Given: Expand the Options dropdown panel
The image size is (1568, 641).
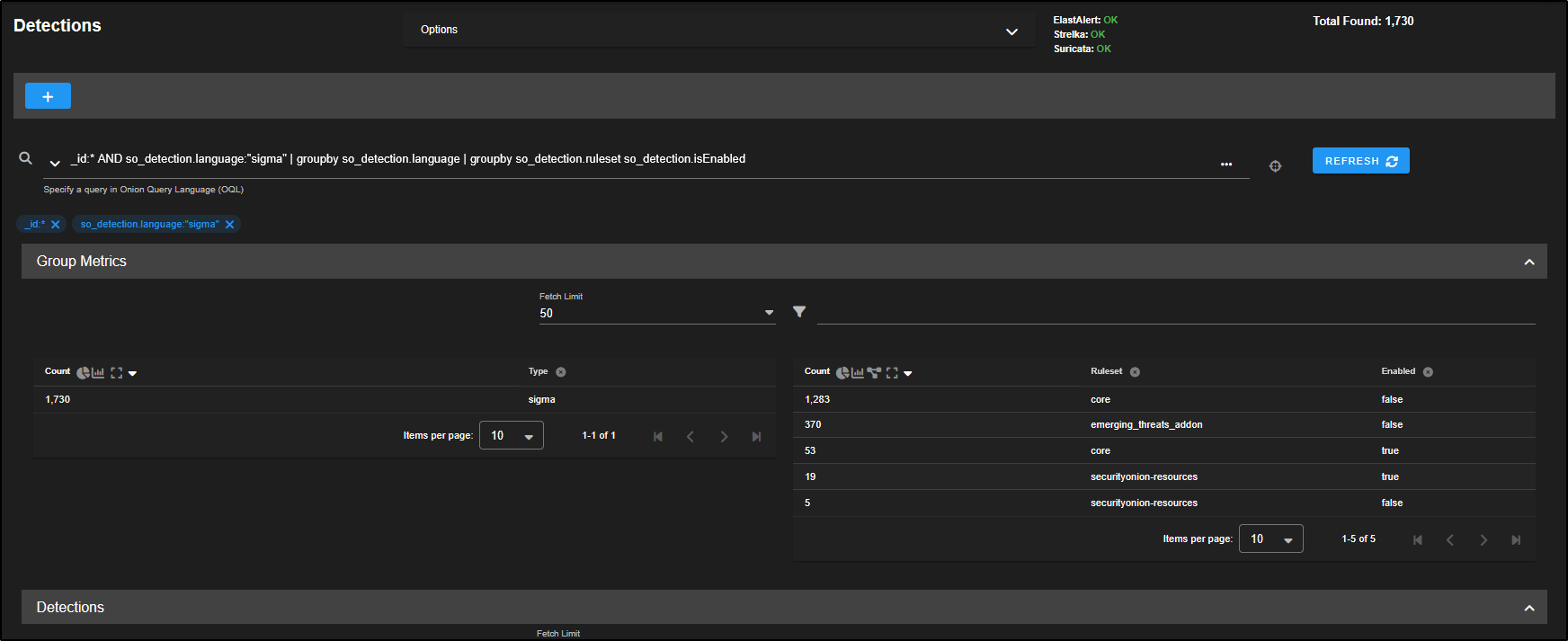Looking at the screenshot, I should click(x=1011, y=31).
